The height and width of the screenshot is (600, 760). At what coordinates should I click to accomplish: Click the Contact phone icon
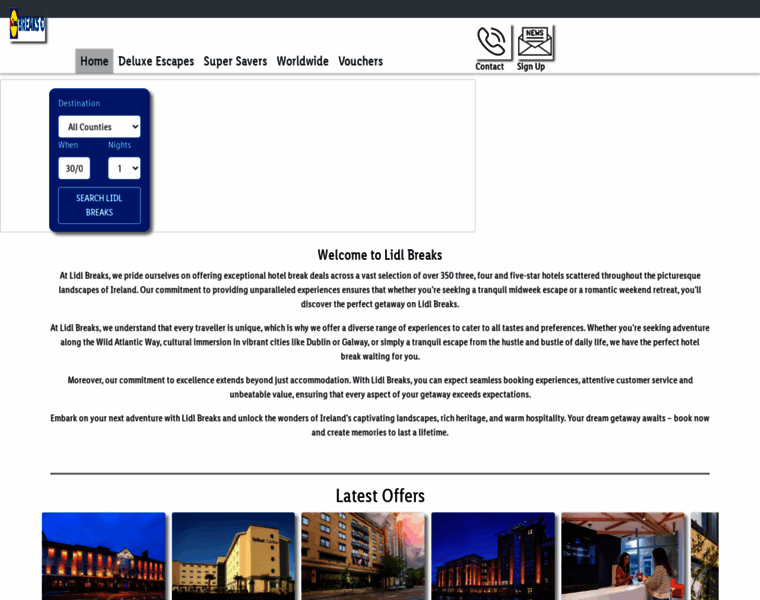coord(491,42)
